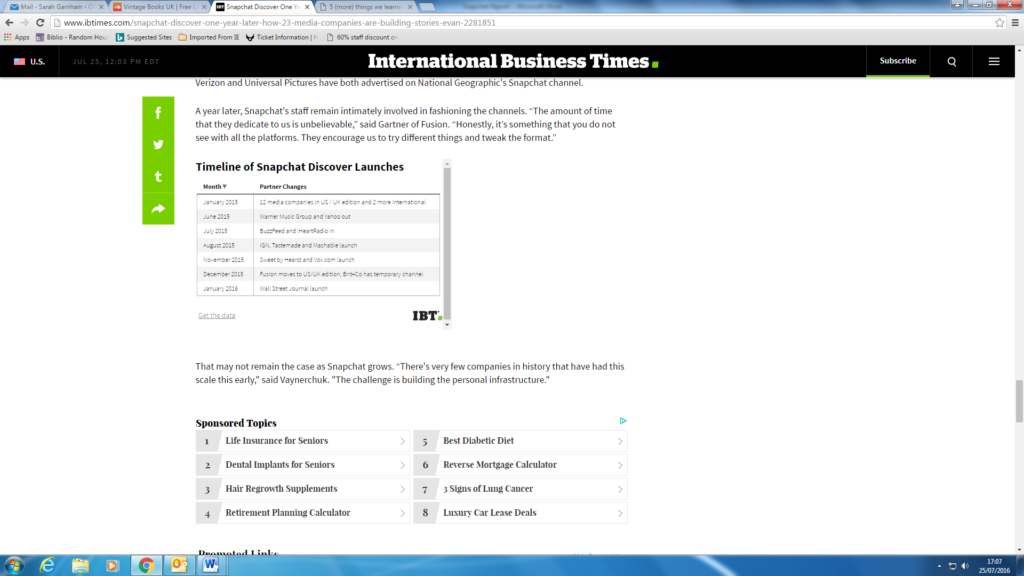Open 3 Signs of Lung Cancer topic

(520, 489)
